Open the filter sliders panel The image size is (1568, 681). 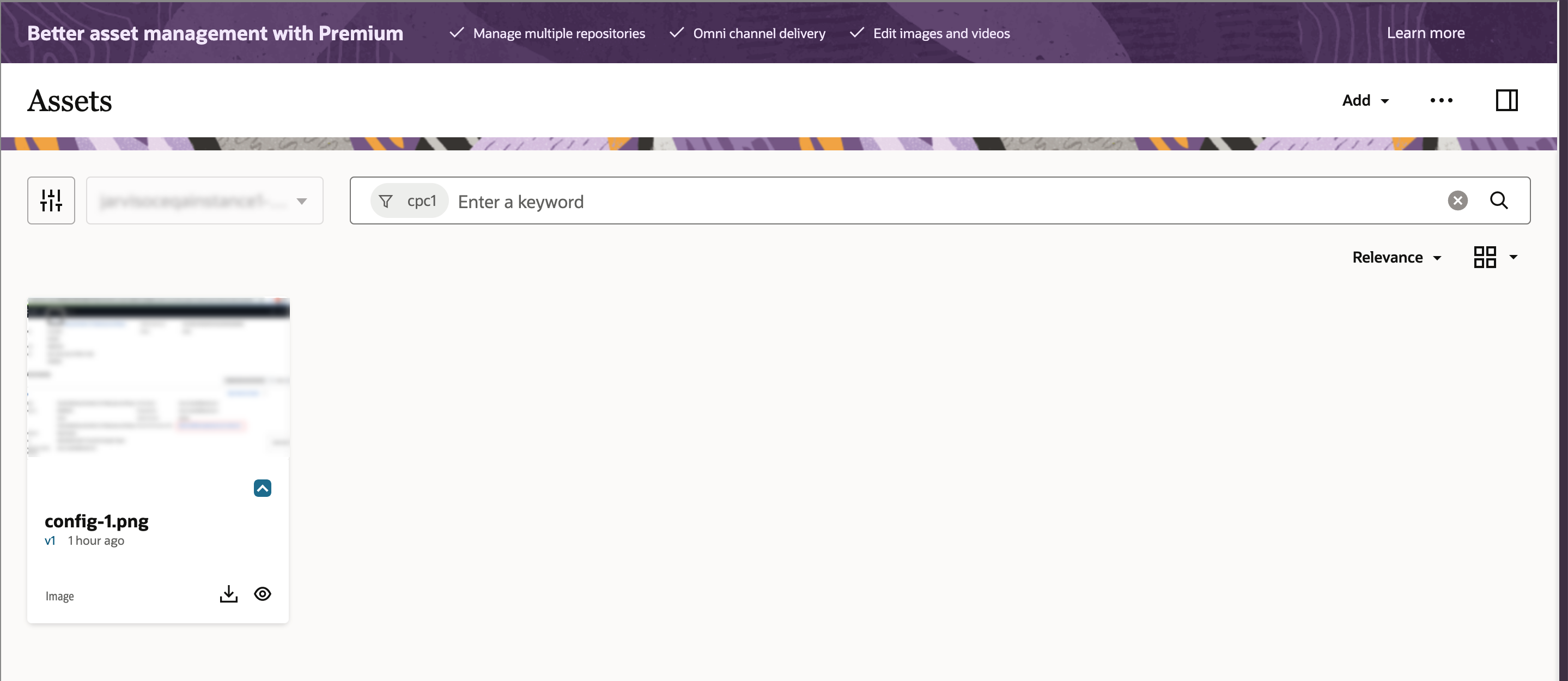coord(51,200)
